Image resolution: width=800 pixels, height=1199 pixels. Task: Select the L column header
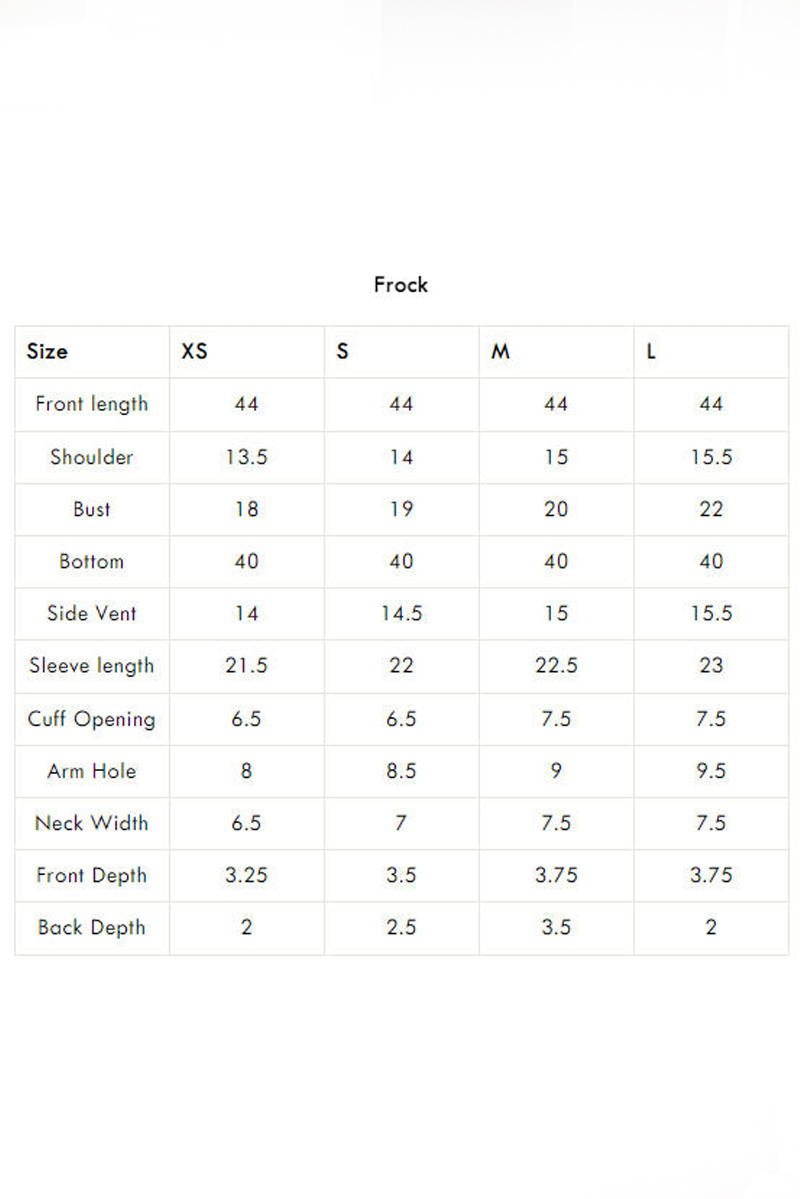click(711, 352)
